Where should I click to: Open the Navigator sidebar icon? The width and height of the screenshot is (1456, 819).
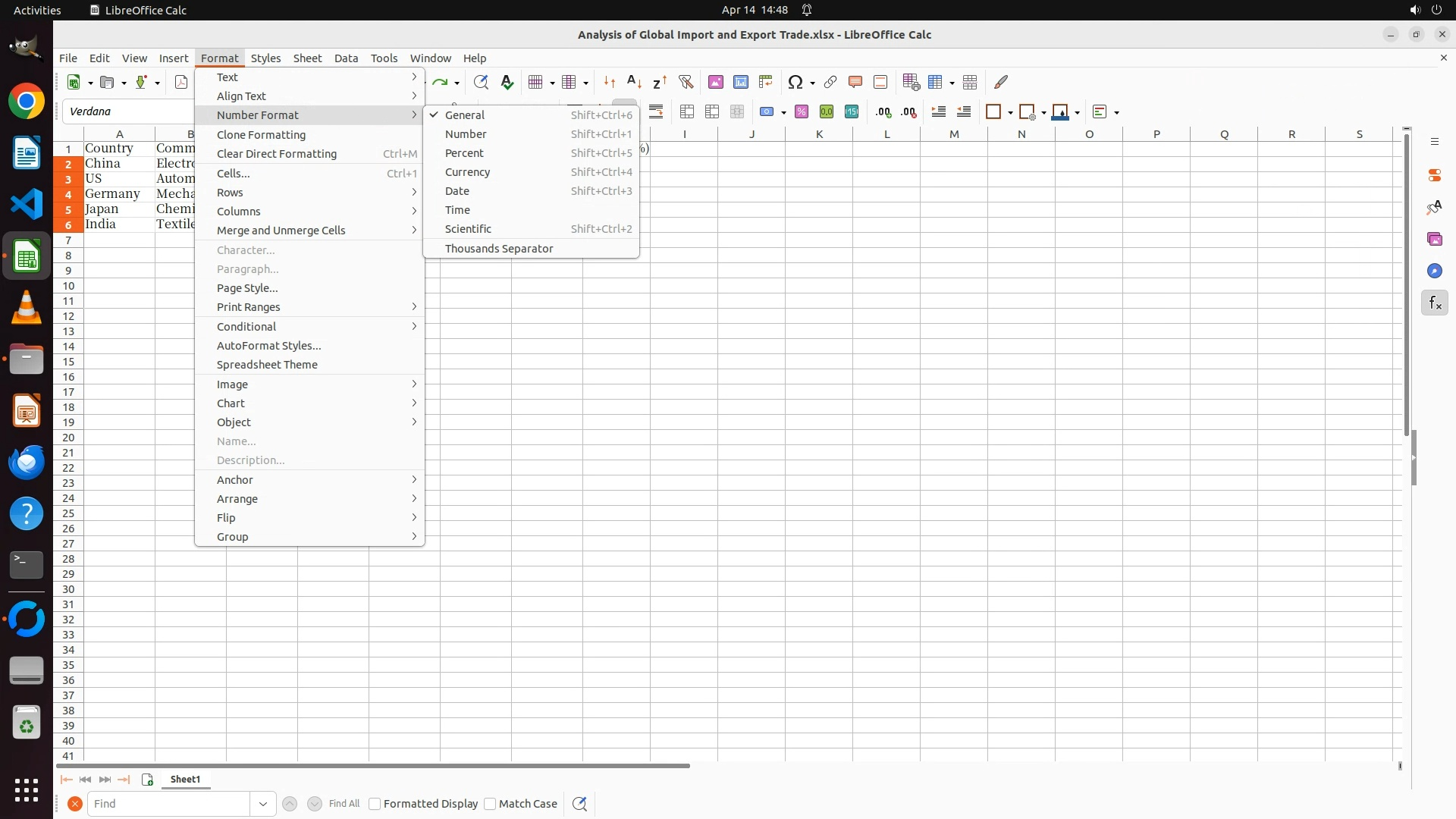[x=1434, y=271]
